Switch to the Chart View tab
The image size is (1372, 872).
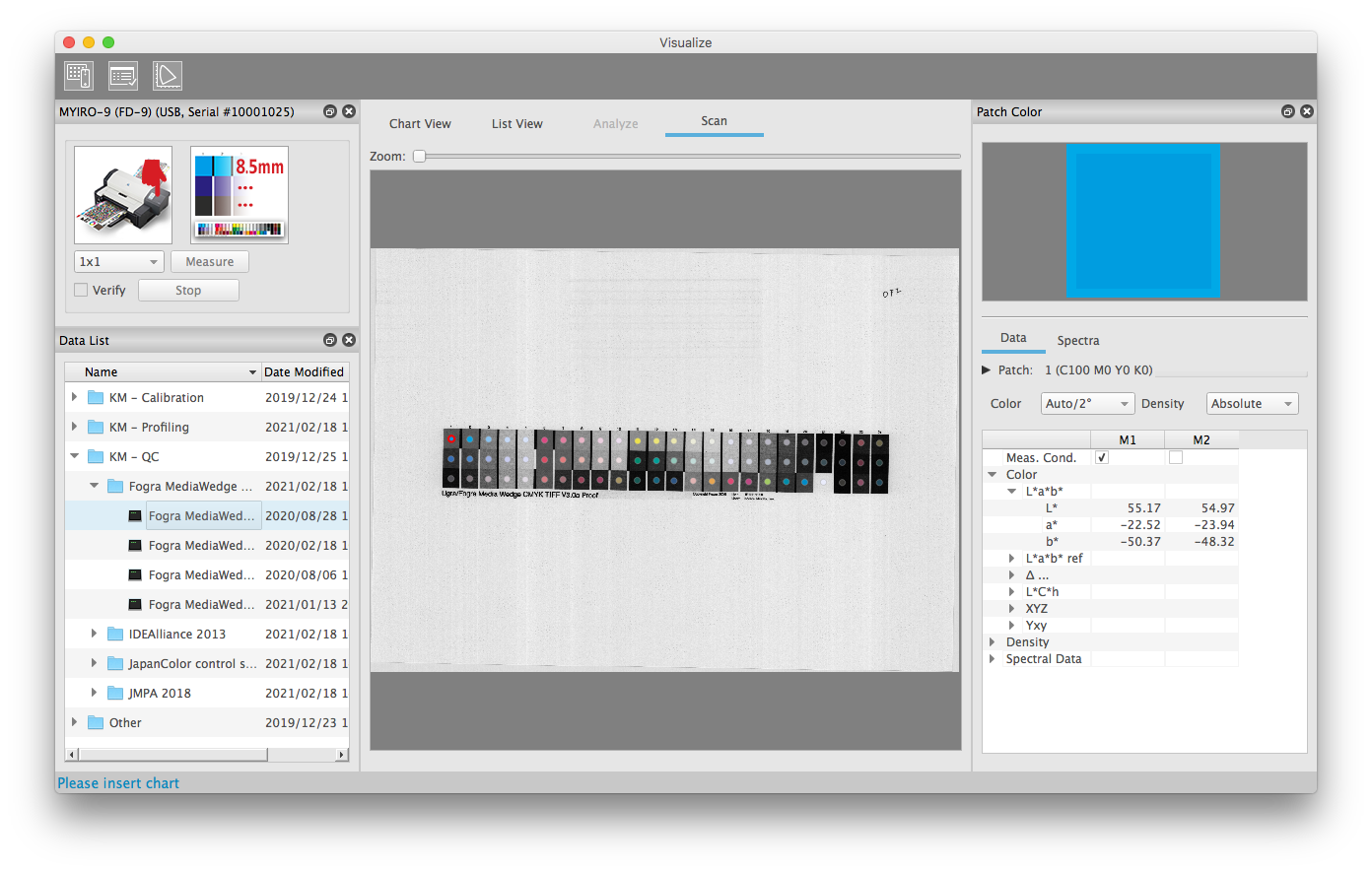click(420, 124)
